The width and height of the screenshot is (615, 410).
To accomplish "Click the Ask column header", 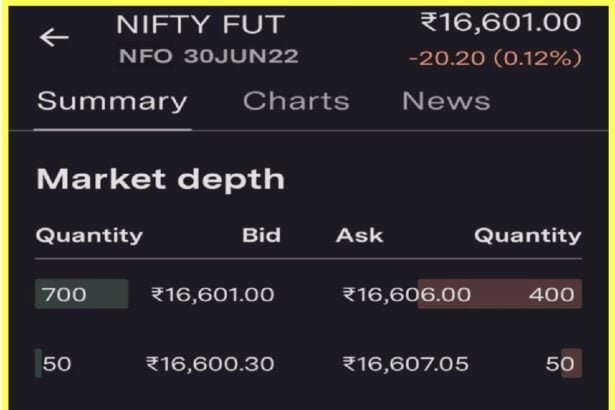I will tap(357, 236).
